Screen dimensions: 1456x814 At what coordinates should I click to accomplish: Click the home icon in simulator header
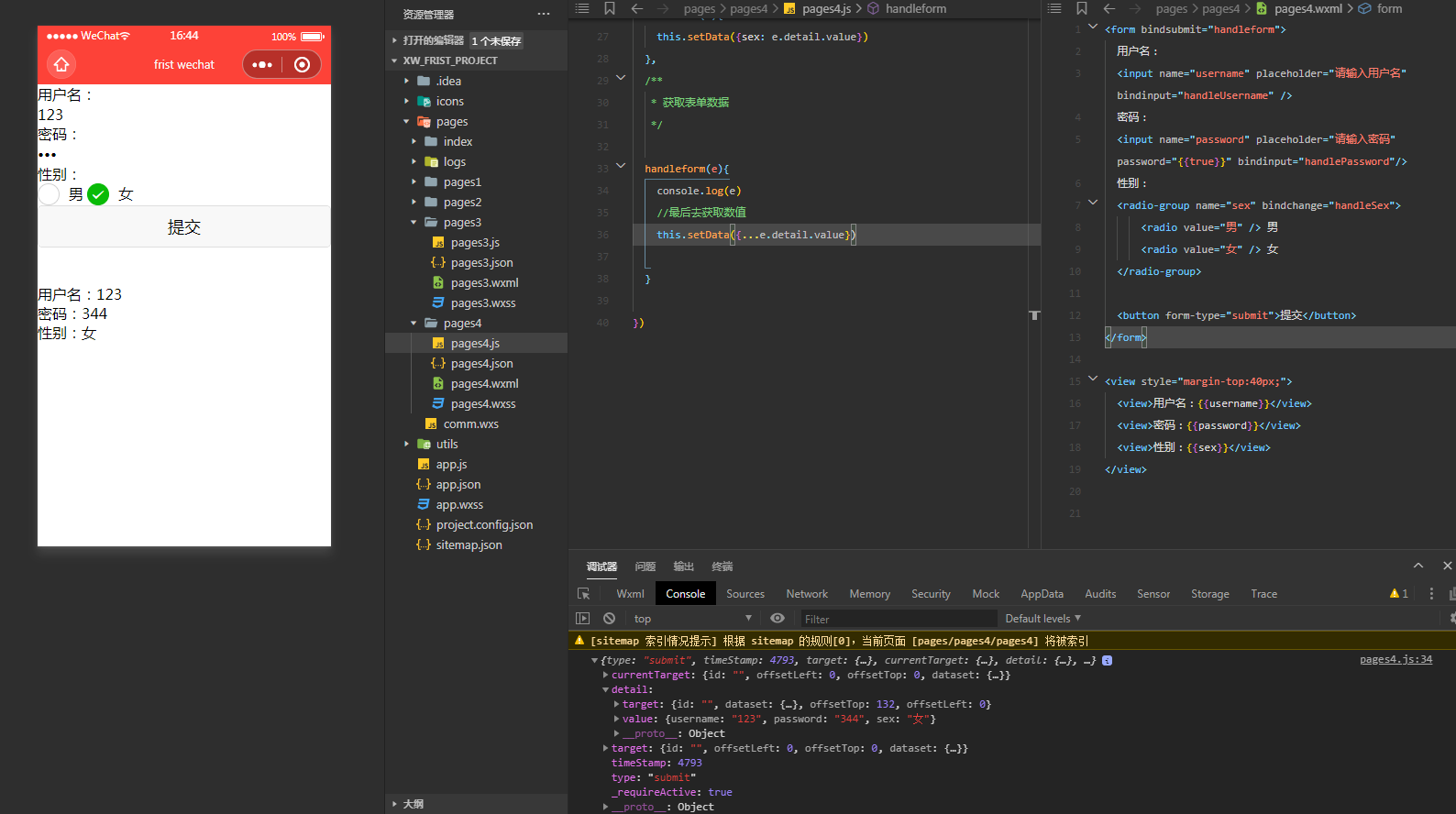coord(61,64)
